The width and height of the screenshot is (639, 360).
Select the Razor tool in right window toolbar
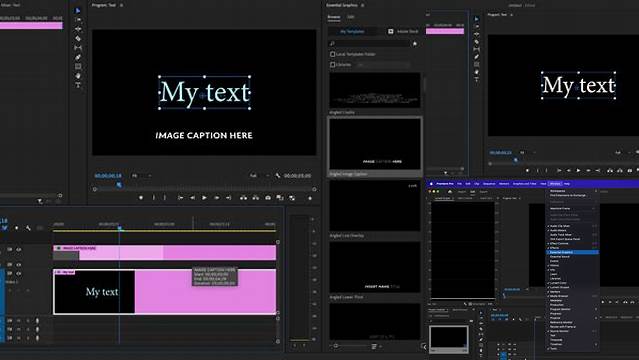(476, 42)
